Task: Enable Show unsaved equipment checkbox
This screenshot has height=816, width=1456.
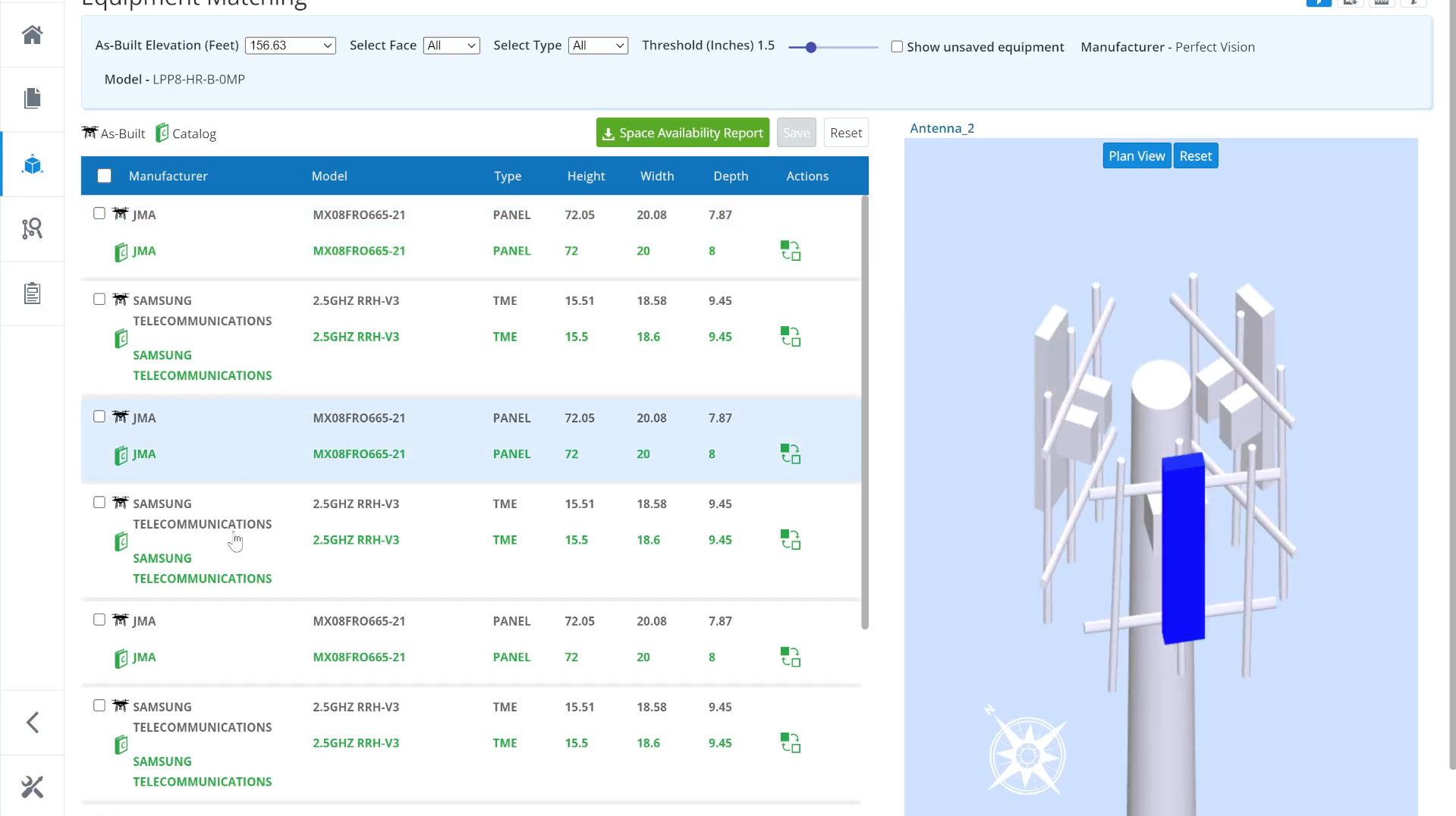Action: tap(897, 47)
